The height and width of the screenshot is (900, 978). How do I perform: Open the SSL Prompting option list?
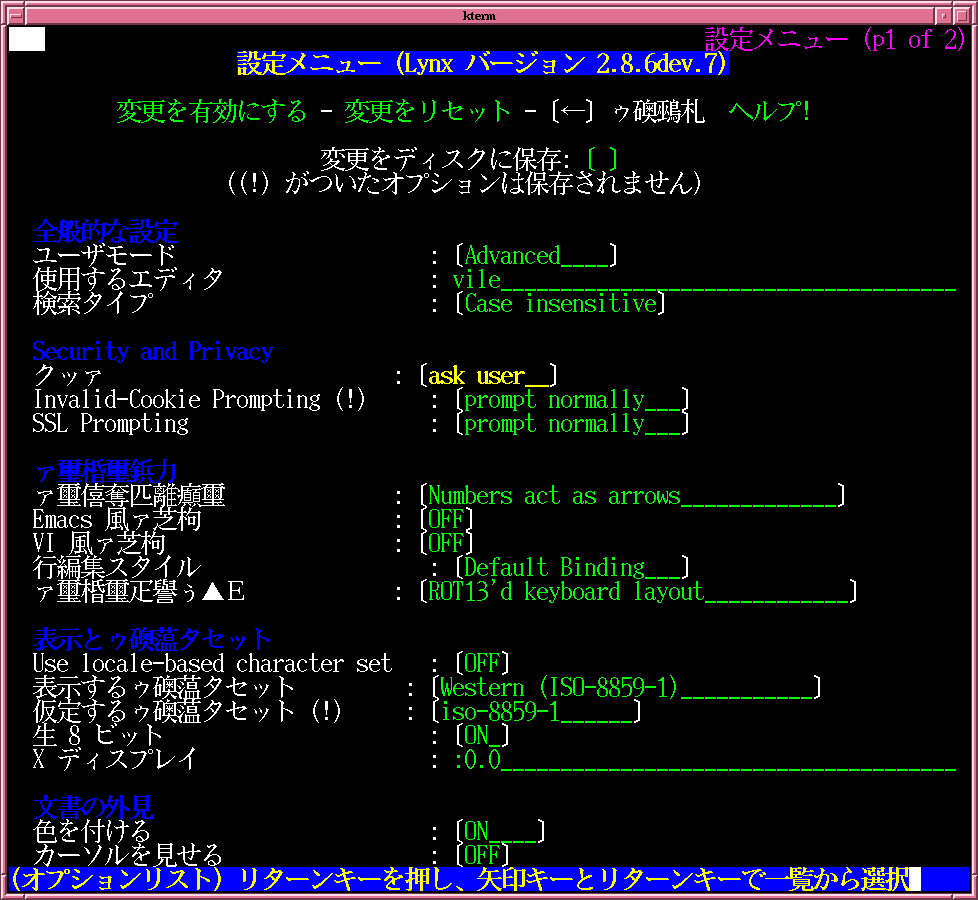pos(572,424)
